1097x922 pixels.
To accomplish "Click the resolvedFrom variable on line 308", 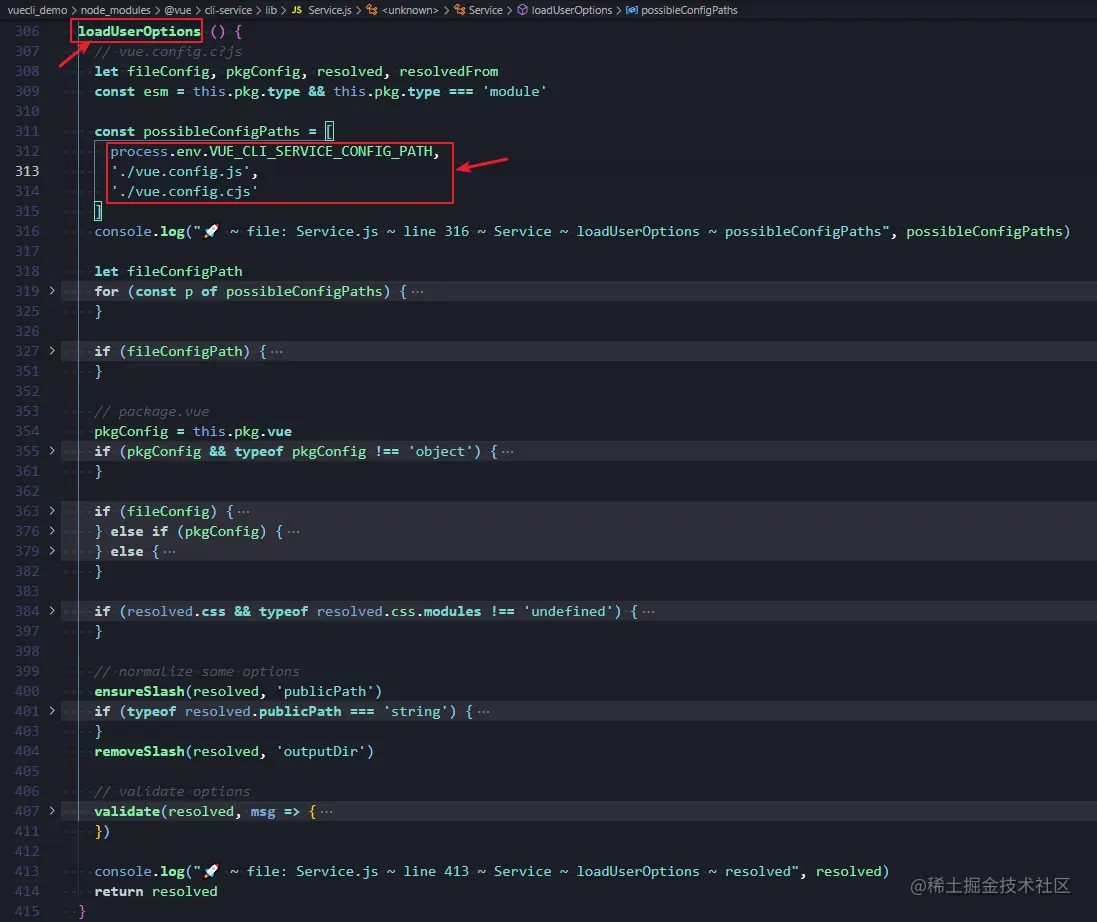I will [x=448, y=71].
